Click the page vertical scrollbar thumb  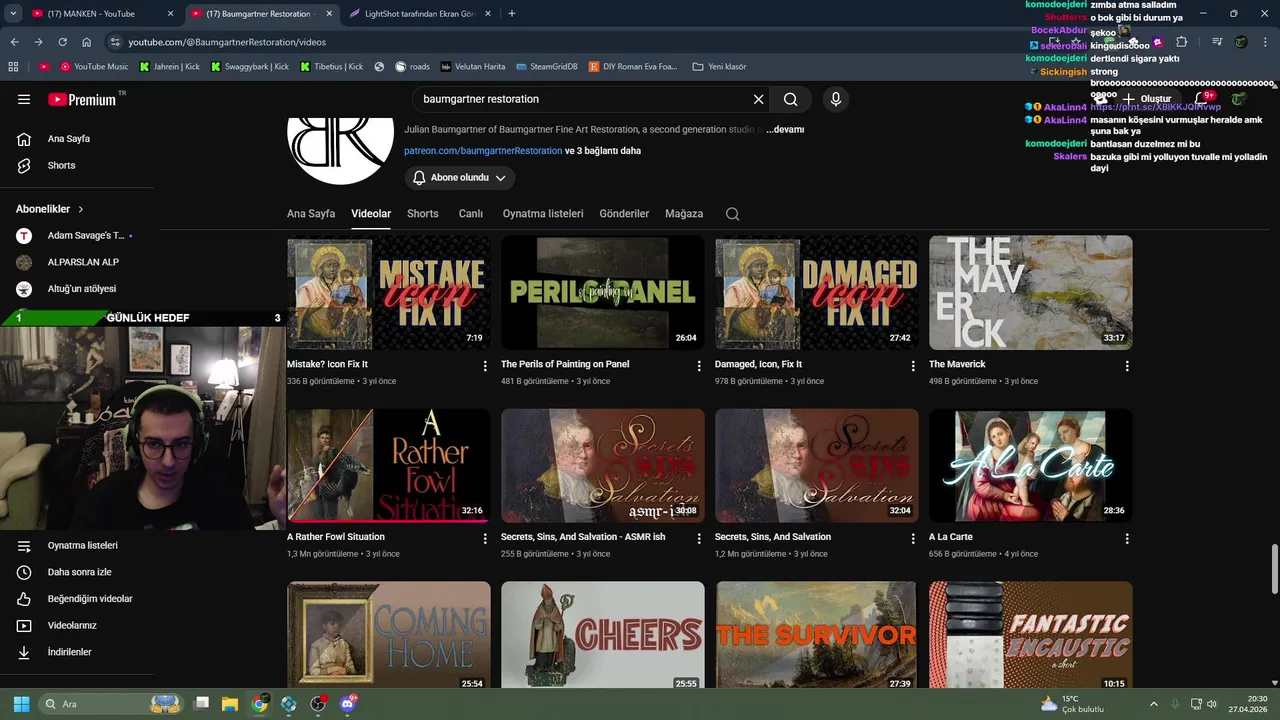pyautogui.click(x=1274, y=569)
